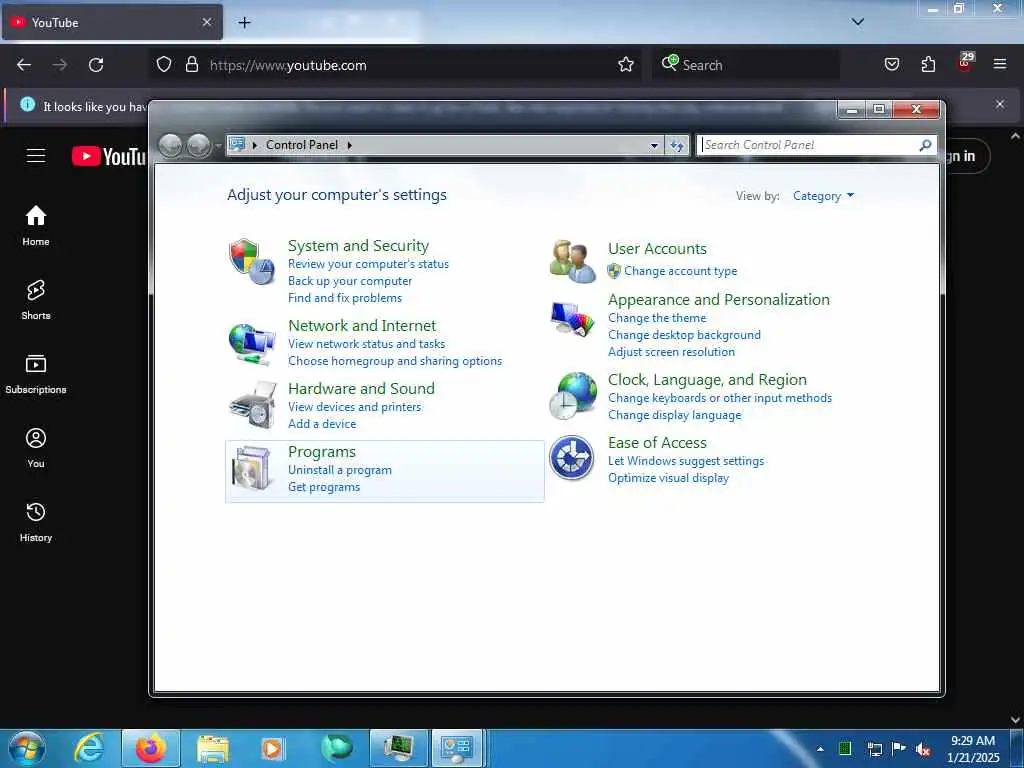Select the YouTube browser tab
Image resolution: width=1024 pixels, height=768 pixels.
coord(112,22)
